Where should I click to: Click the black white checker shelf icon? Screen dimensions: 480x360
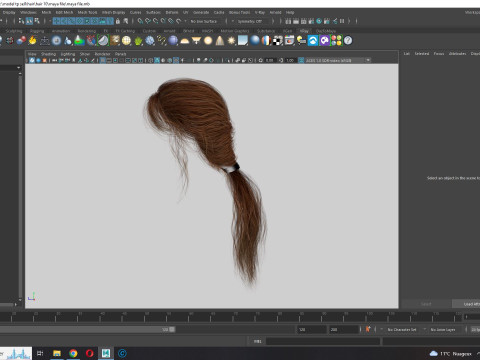coord(278,41)
